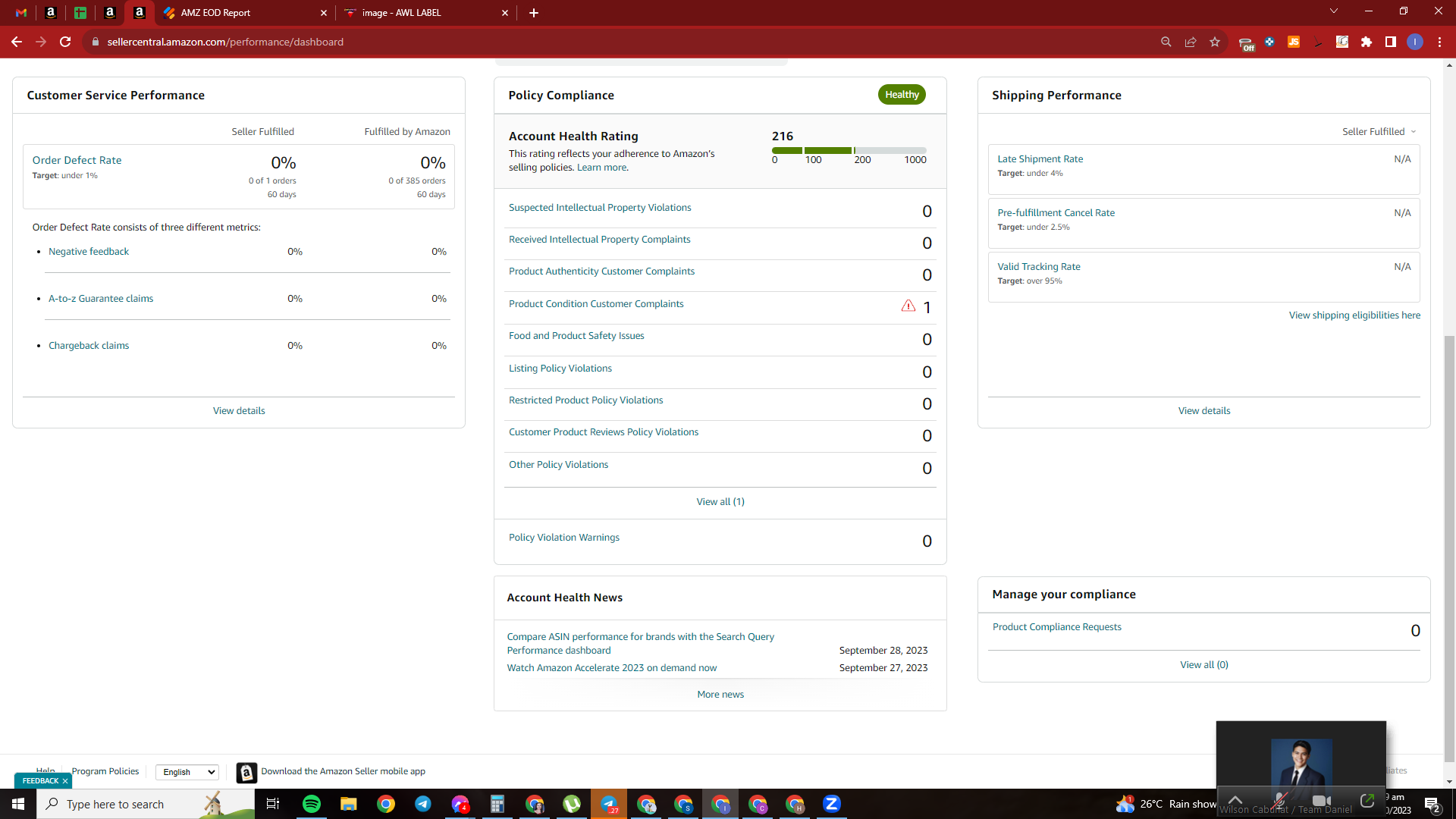Open the Extensions puzzle menu
This screenshot has height=819, width=1456.
coord(1367,42)
